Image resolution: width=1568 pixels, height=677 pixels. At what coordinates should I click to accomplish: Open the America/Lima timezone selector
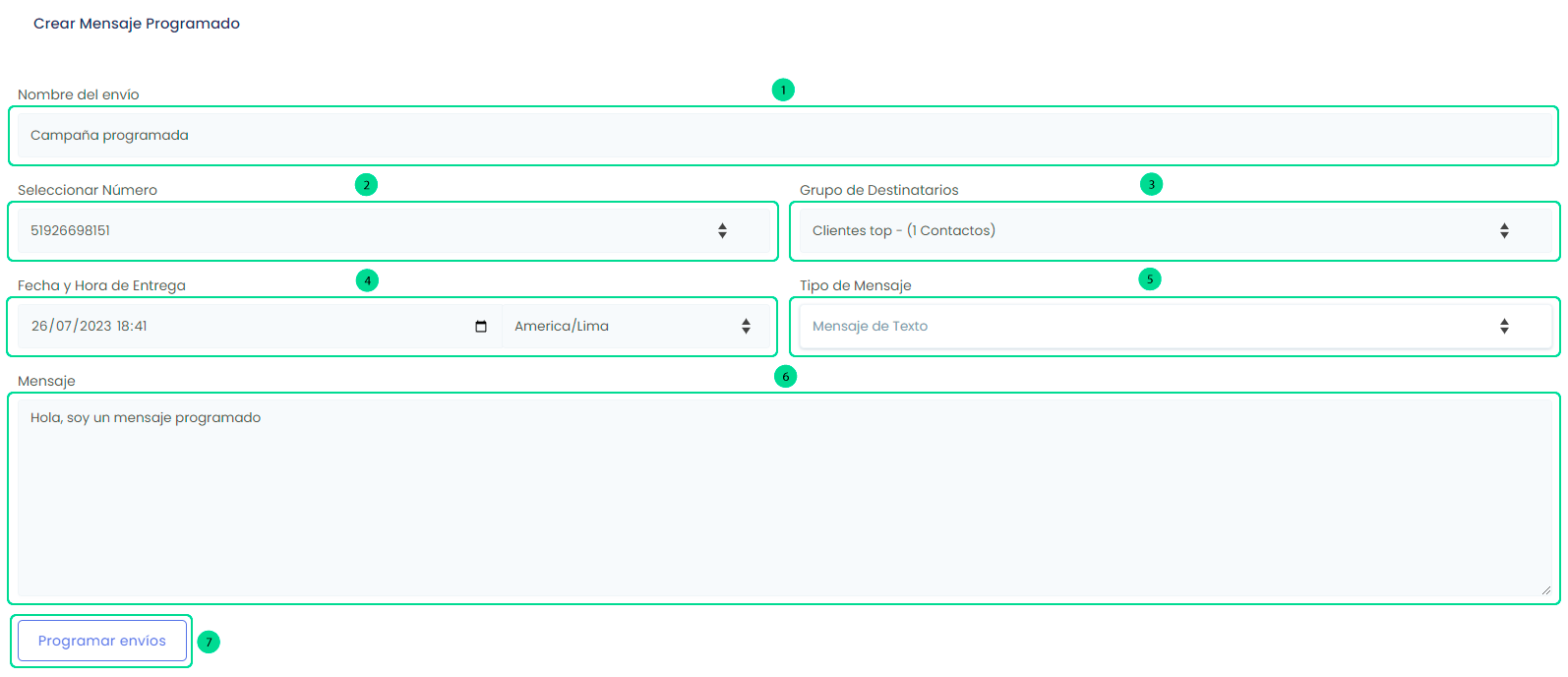634,327
